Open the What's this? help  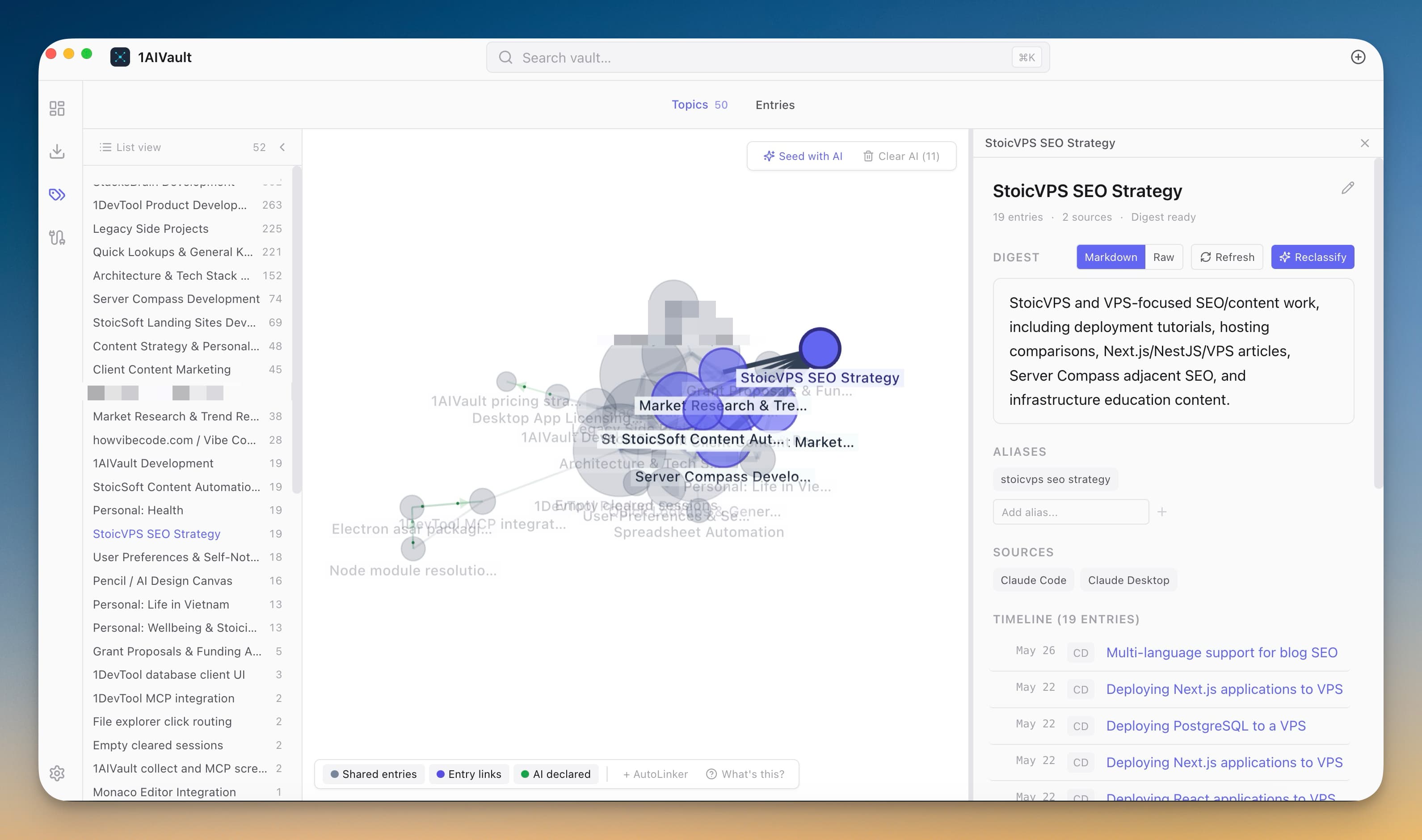pos(745,774)
